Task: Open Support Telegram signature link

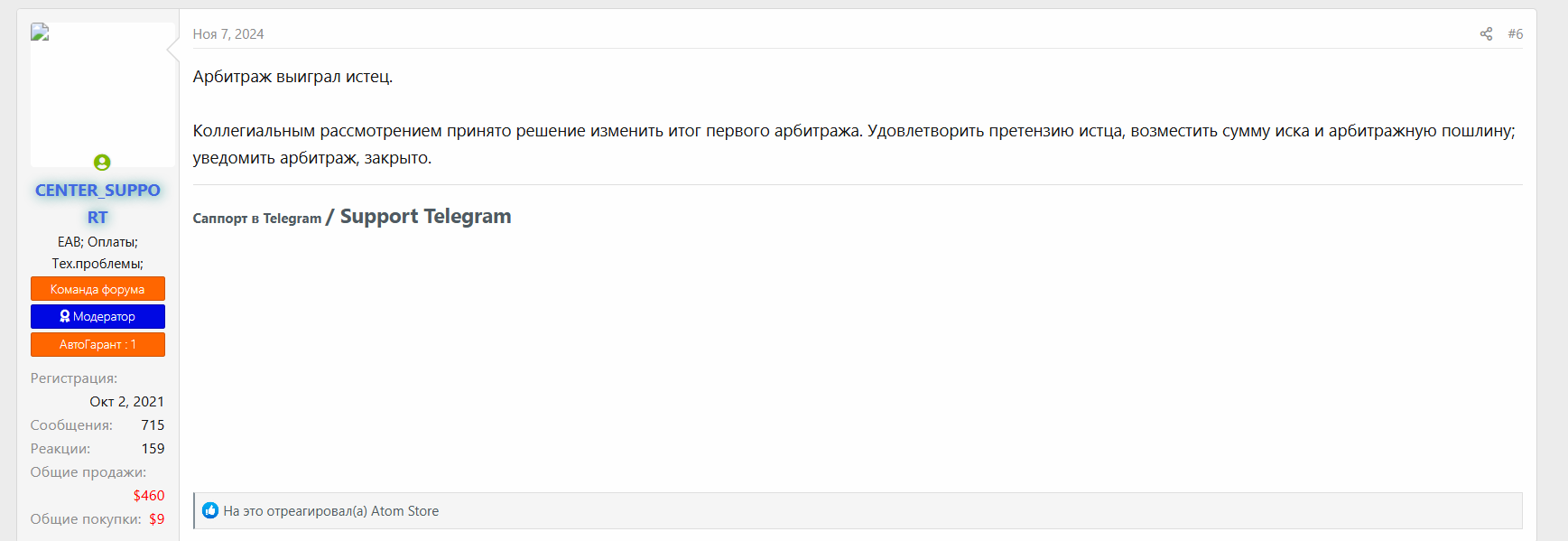Action: tap(426, 217)
